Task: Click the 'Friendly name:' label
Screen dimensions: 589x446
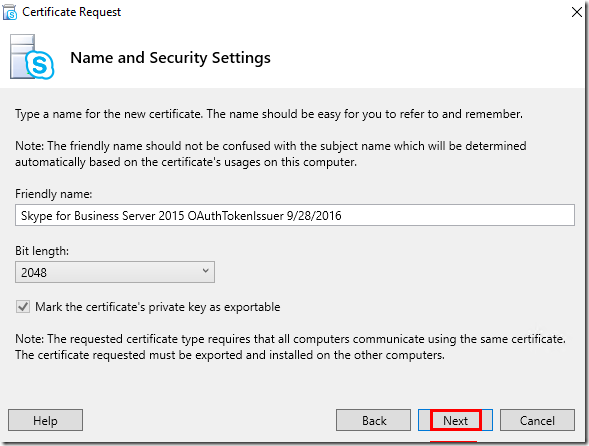Action: coord(53,194)
